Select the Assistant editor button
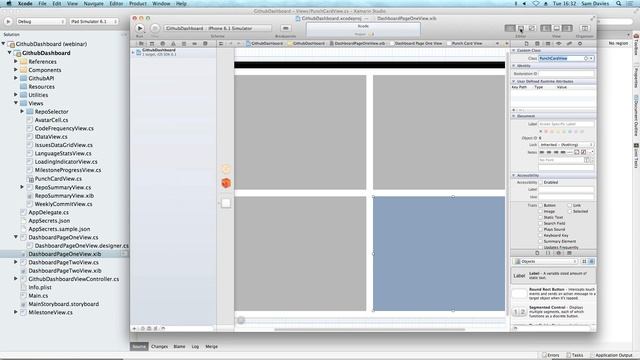This screenshot has width=640, height=360. pos(521,28)
